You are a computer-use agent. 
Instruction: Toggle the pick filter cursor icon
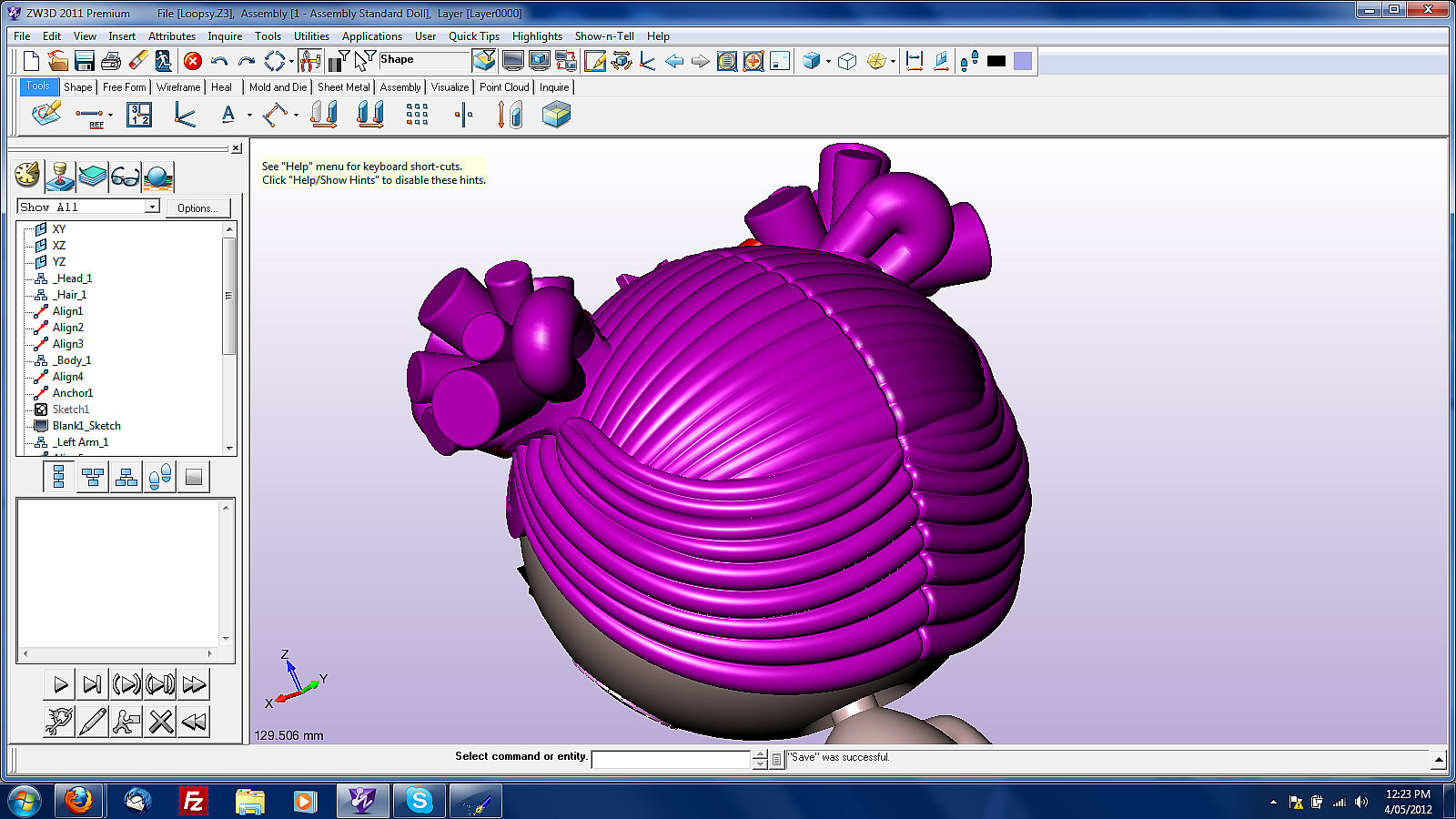[365, 61]
